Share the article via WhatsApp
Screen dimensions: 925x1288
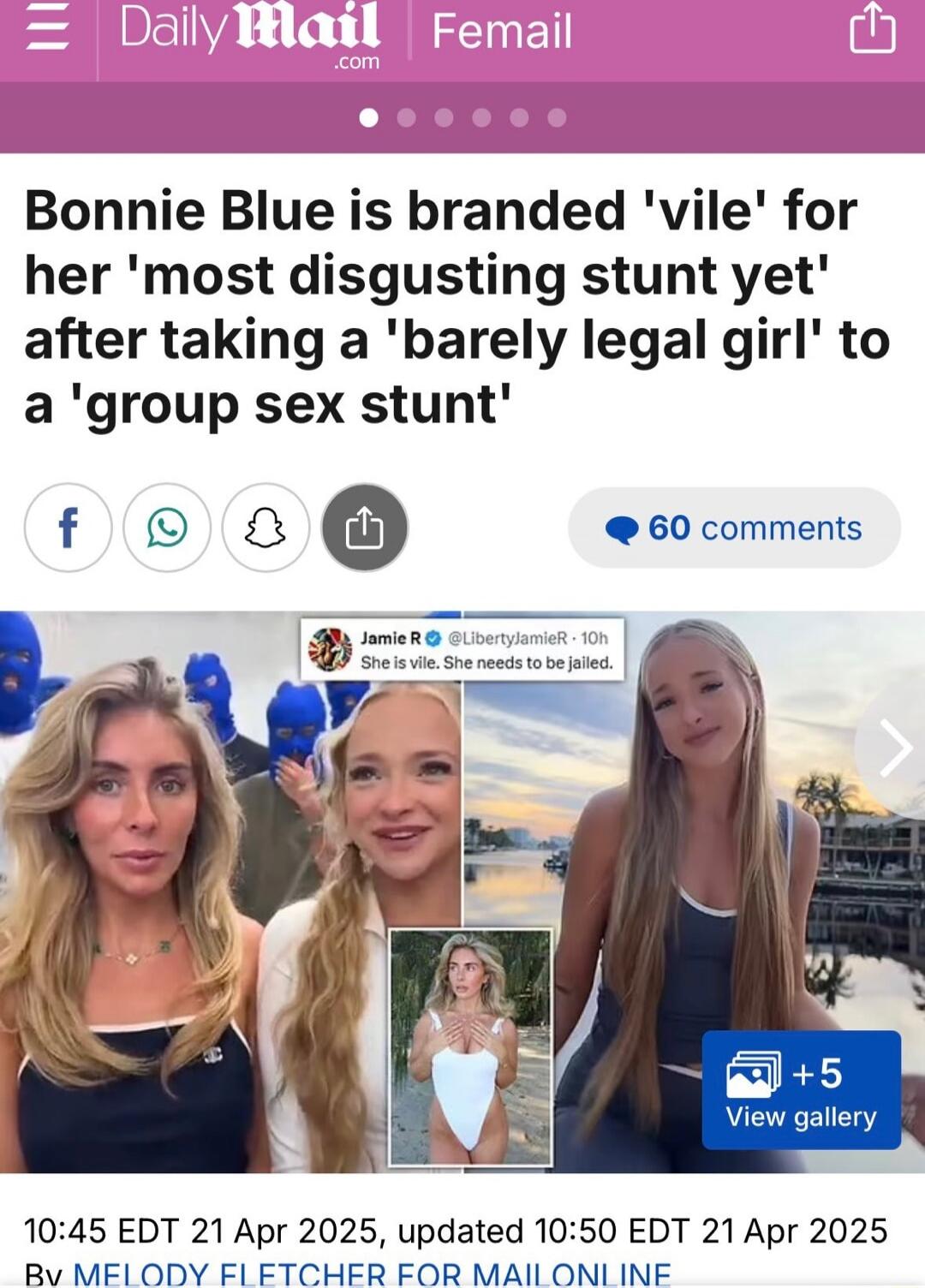tap(167, 528)
